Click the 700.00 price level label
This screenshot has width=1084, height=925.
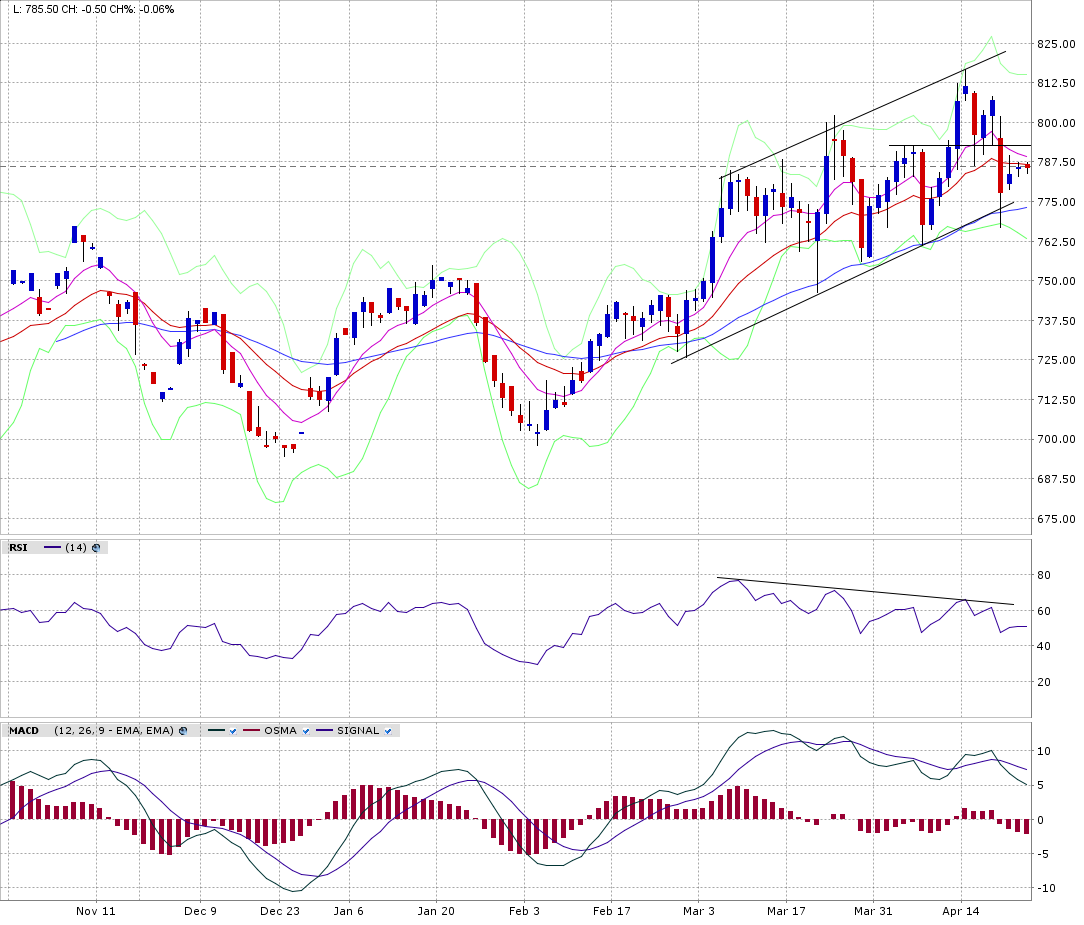(x=1054, y=439)
